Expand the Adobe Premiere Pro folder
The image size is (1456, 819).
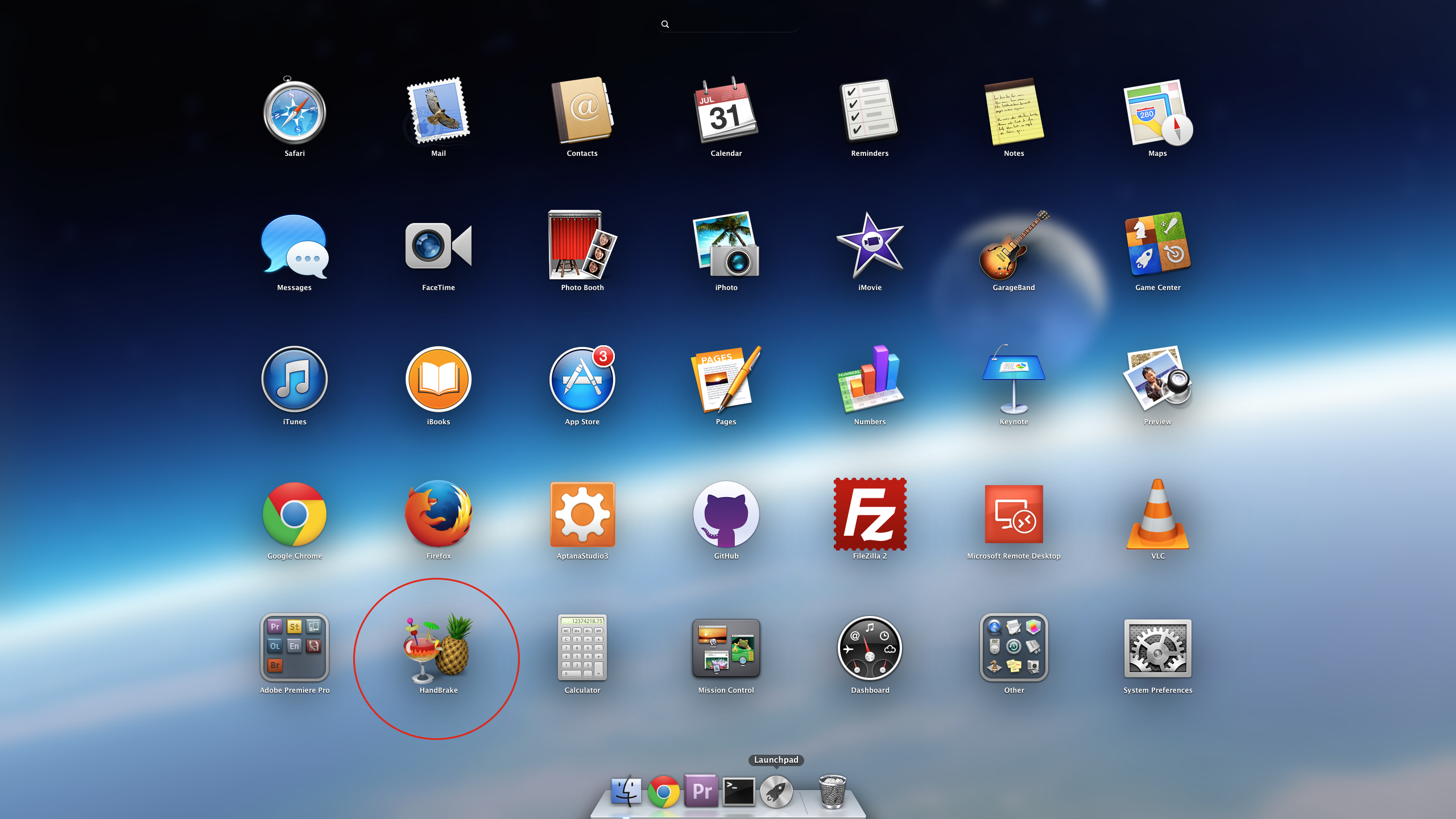pyautogui.click(x=294, y=648)
